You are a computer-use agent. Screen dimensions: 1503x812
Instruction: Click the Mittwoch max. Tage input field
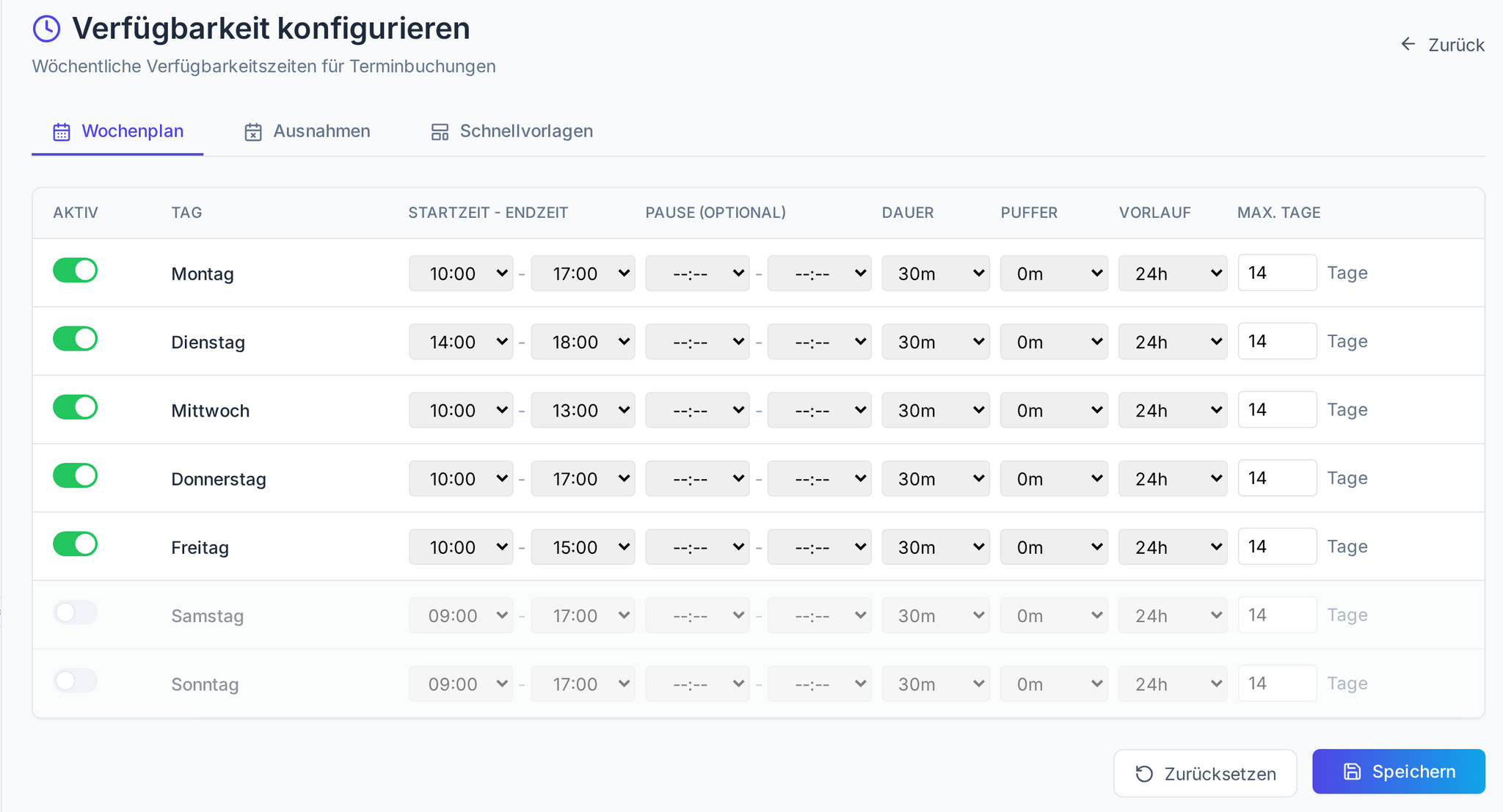(x=1277, y=409)
